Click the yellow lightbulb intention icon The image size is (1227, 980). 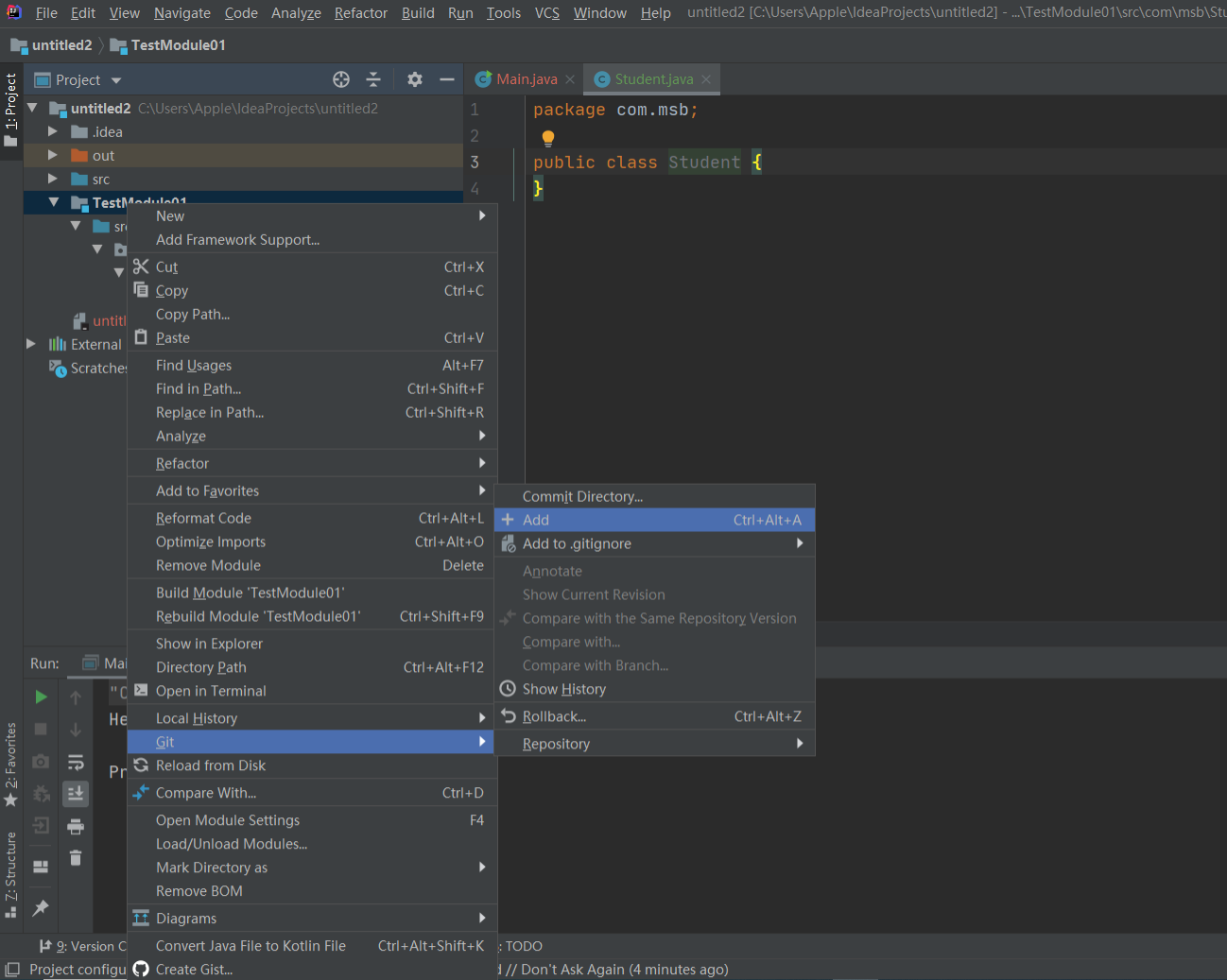pos(548,138)
